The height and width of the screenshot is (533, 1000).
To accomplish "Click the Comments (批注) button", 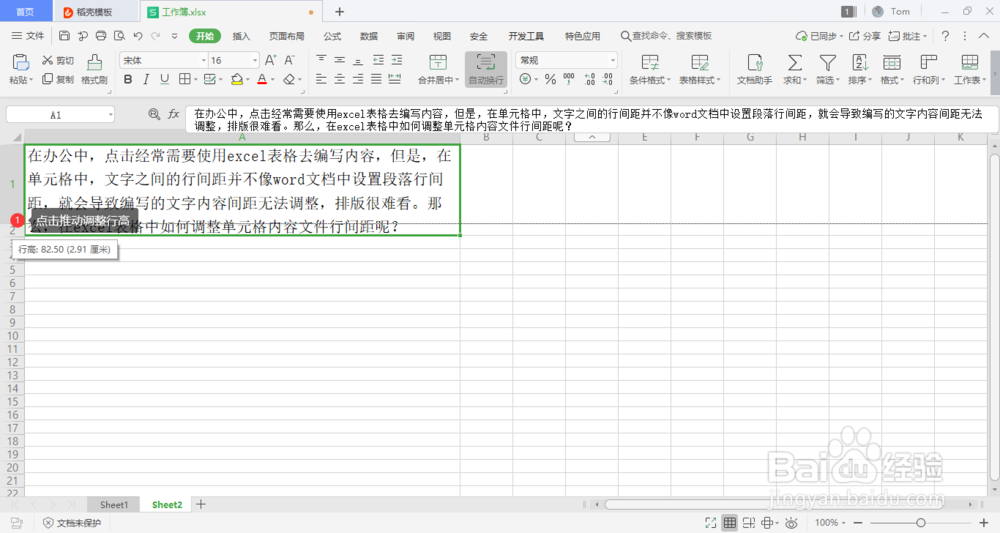I will (x=908, y=36).
